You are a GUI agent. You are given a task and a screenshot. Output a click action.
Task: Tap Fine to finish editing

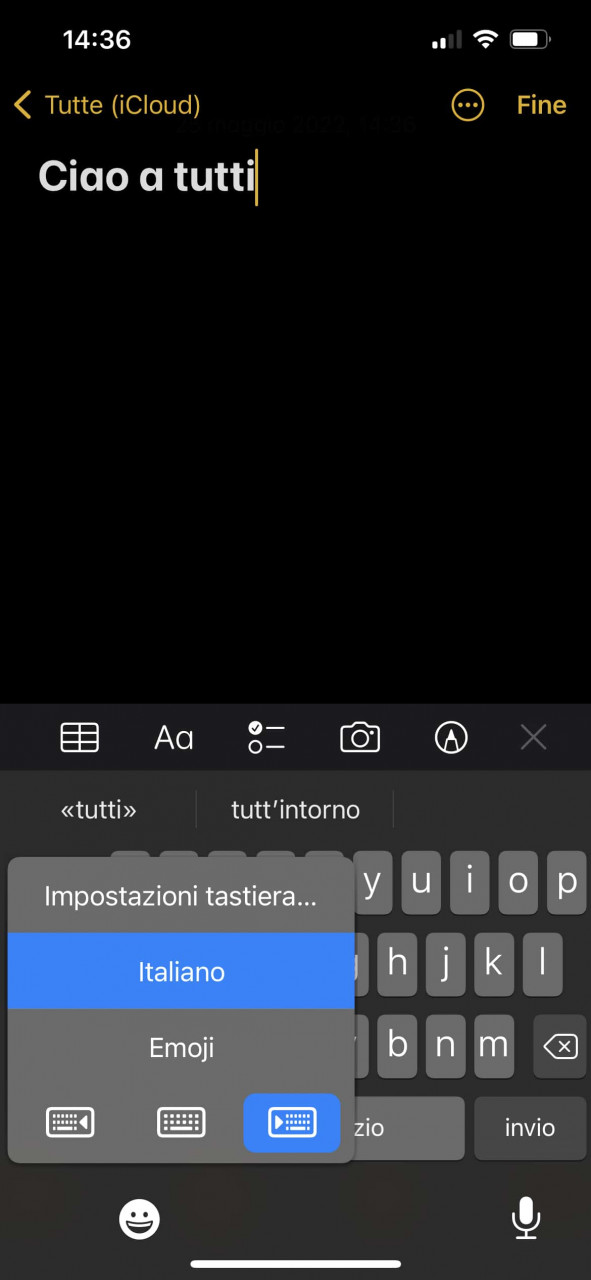coord(541,105)
